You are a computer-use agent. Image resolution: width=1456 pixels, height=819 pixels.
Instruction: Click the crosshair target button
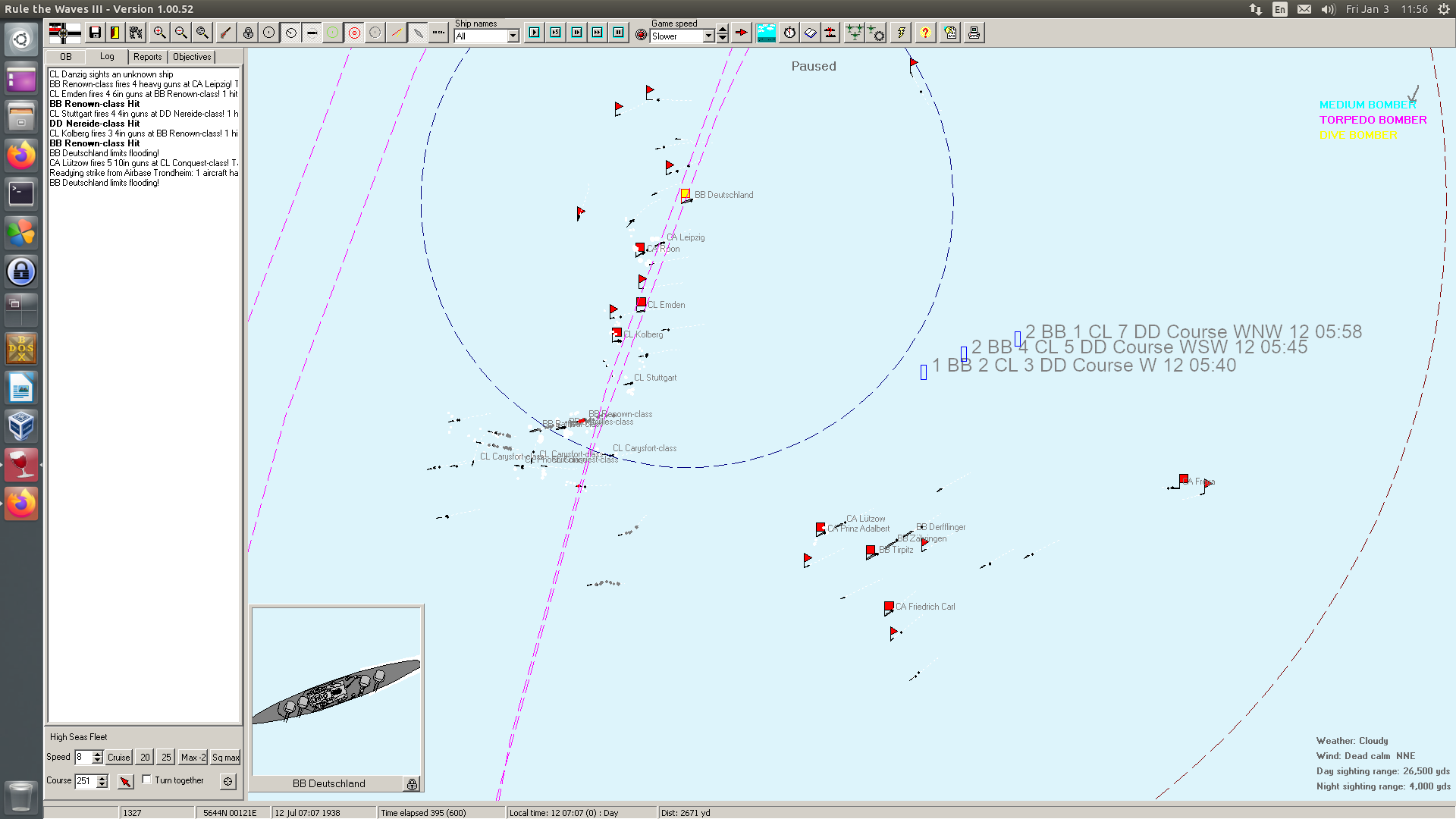click(228, 781)
